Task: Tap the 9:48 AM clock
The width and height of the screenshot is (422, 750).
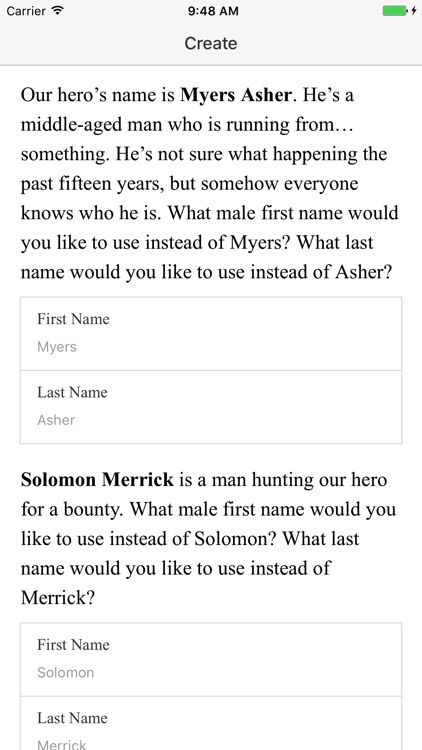Action: click(213, 11)
